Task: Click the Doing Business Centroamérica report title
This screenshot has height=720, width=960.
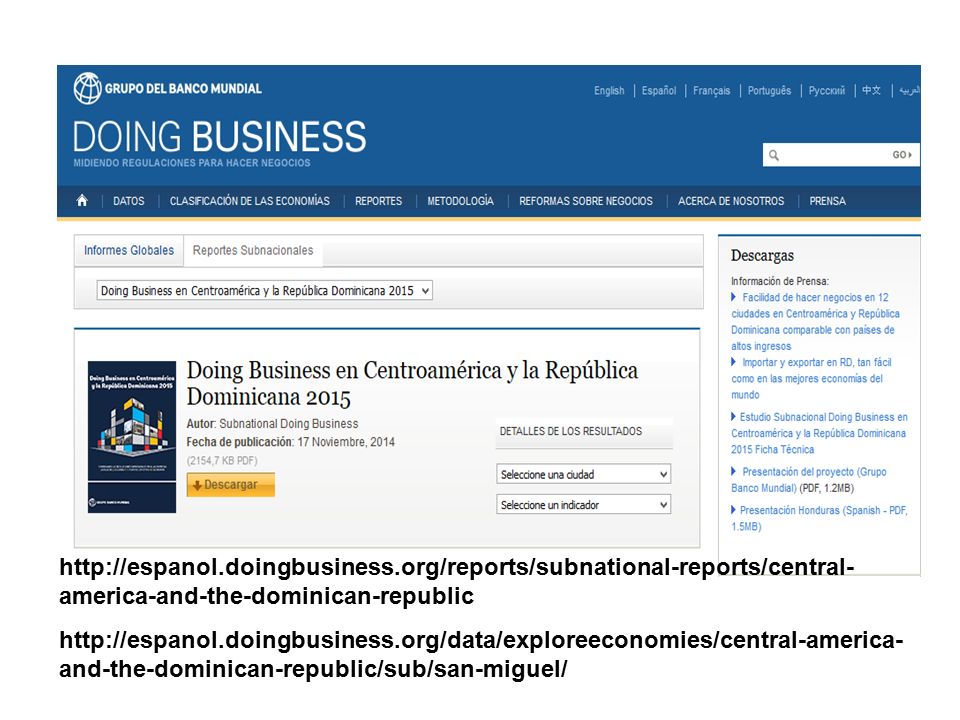Action: (x=412, y=383)
